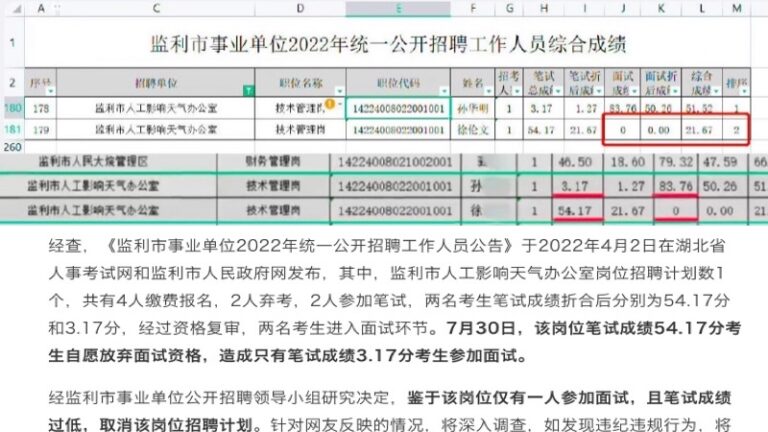Select column L header
The image size is (768, 432).
pyautogui.click(x=702, y=8)
